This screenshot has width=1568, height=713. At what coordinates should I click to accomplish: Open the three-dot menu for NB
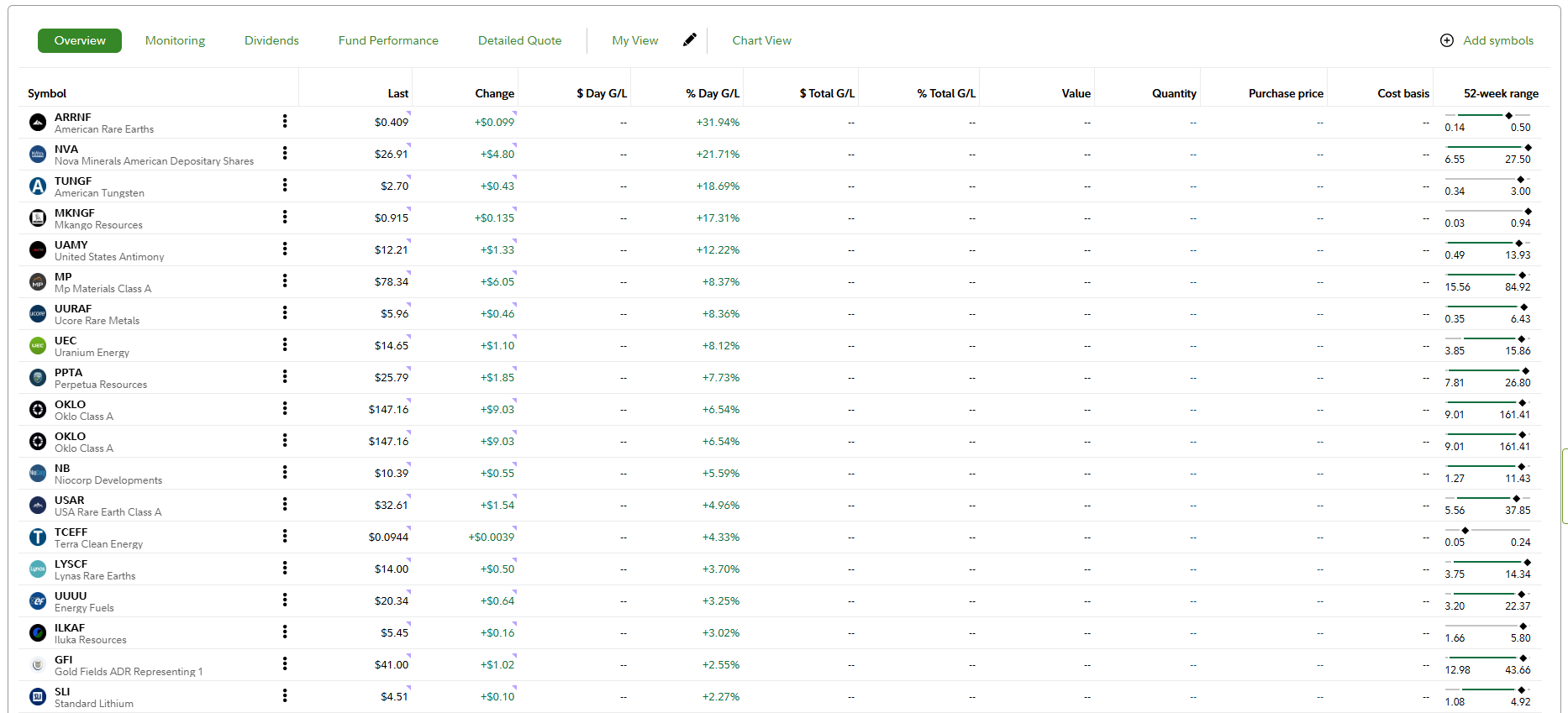click(285, 472)
